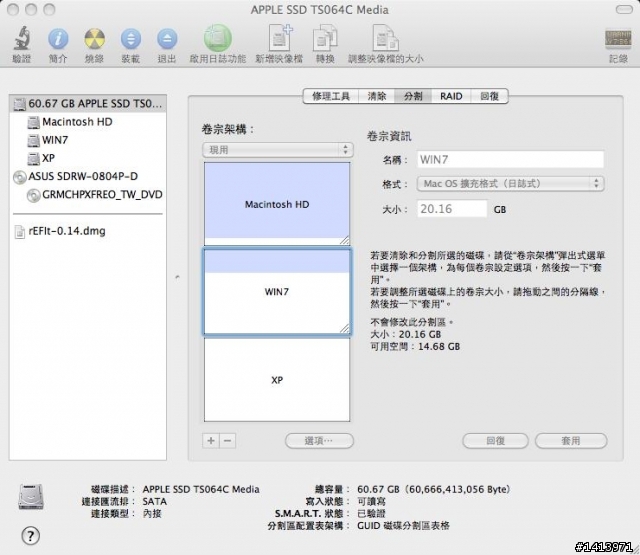Click available space text 14.68 GB
The height and width of the screenshot is (555, 640).
pyautogui.click(x=439, y=346)
